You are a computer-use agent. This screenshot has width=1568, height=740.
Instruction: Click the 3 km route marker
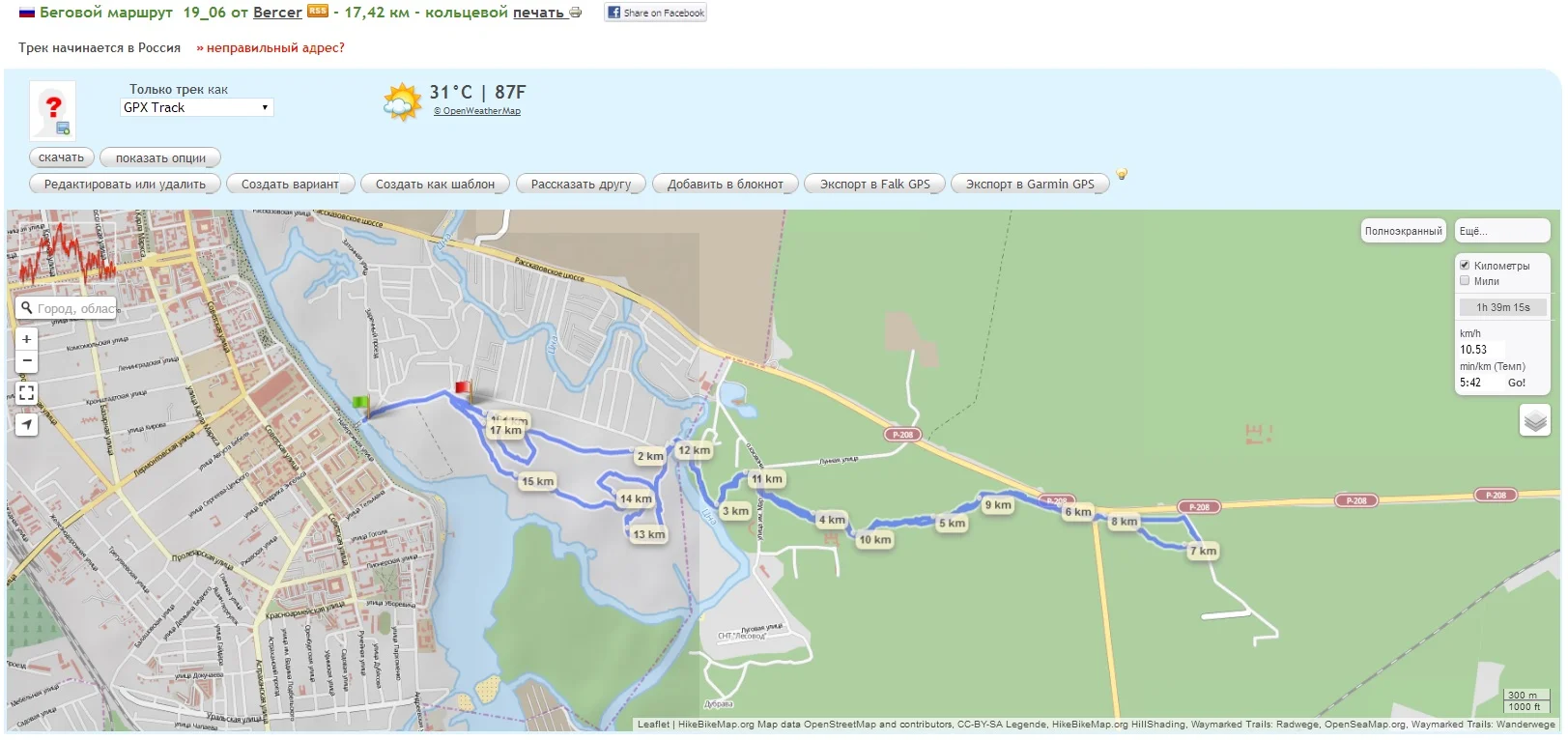[735, 511]
